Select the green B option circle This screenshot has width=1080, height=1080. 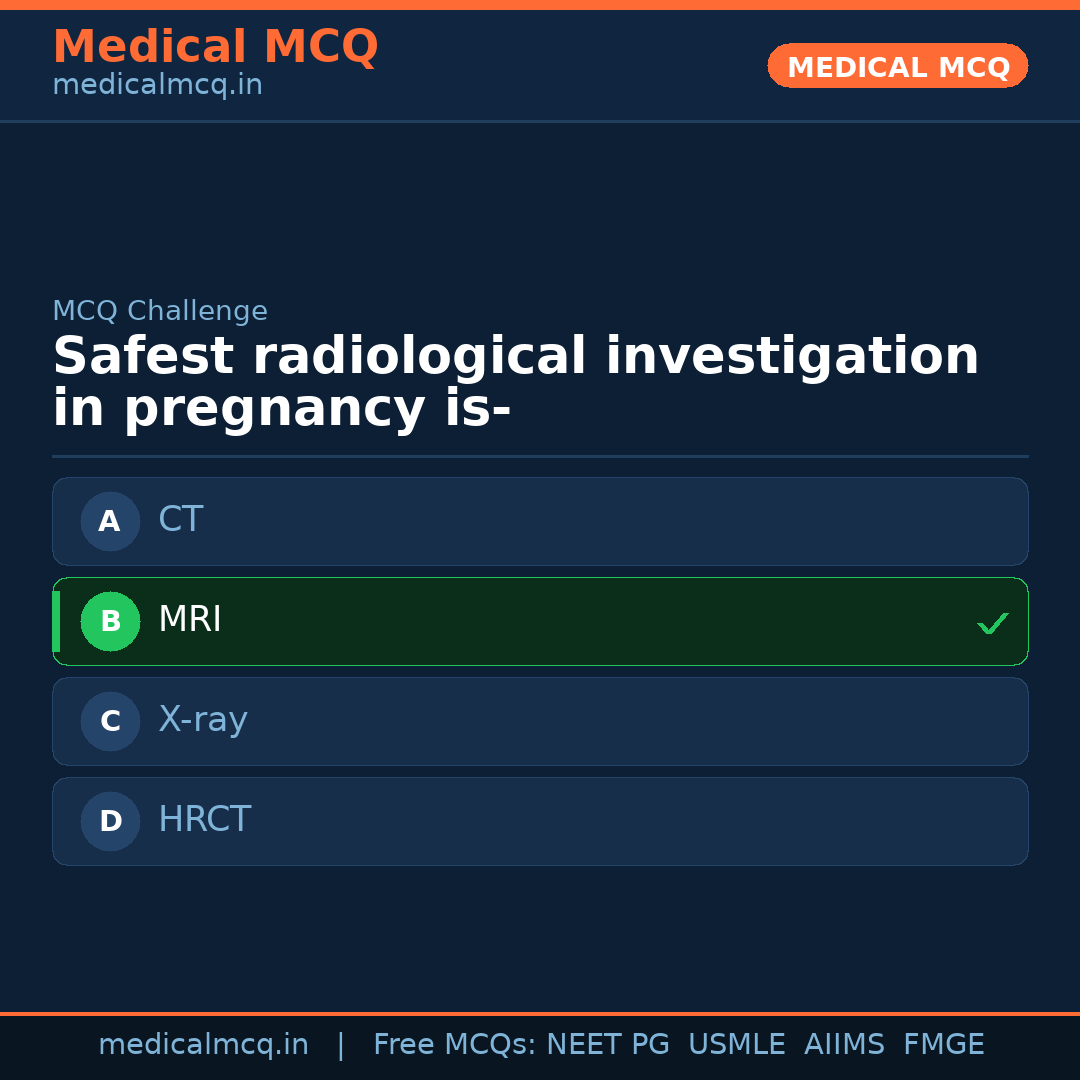(110, 621)
